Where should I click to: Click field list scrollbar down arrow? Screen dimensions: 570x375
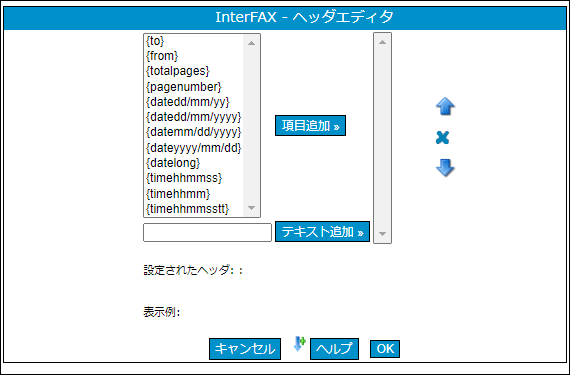click(251, 208)
